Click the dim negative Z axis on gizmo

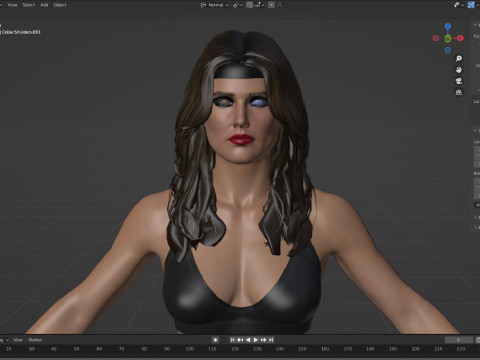pyautogui.click(x=448, y=50)
